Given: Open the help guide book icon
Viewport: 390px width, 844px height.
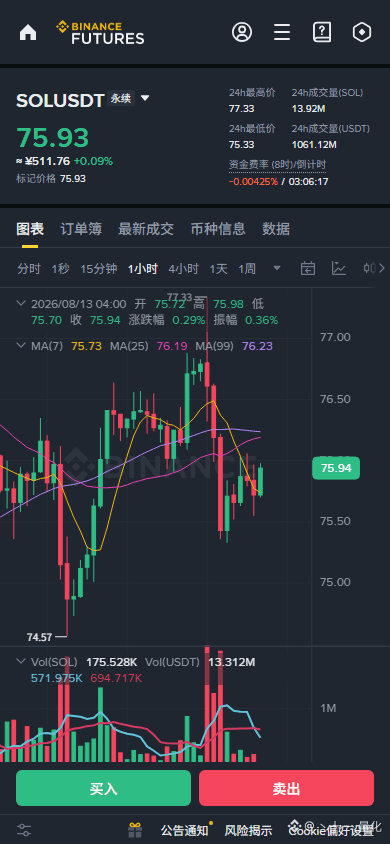Looking at the screenshot, I should [322, 32].
